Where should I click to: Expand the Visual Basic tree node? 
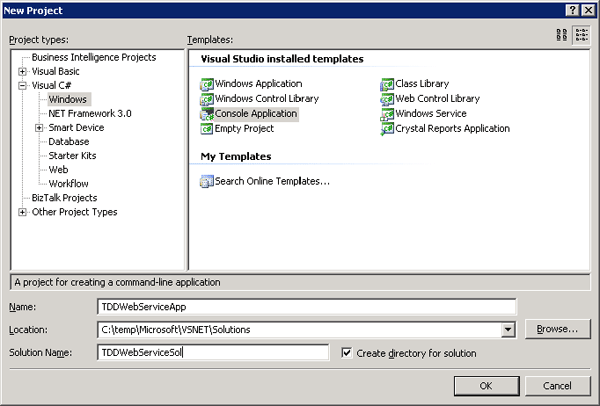pyautogui.click(x=23, y=72)
